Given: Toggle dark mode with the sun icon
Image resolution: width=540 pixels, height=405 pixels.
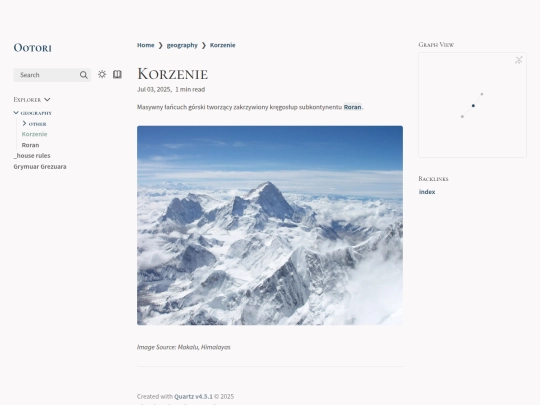Looking at the screenshot, I should (x=102, y=74).
